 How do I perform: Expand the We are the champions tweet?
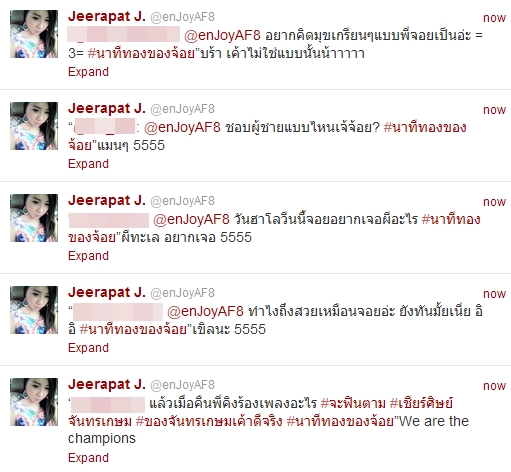(x=88, y=458)
